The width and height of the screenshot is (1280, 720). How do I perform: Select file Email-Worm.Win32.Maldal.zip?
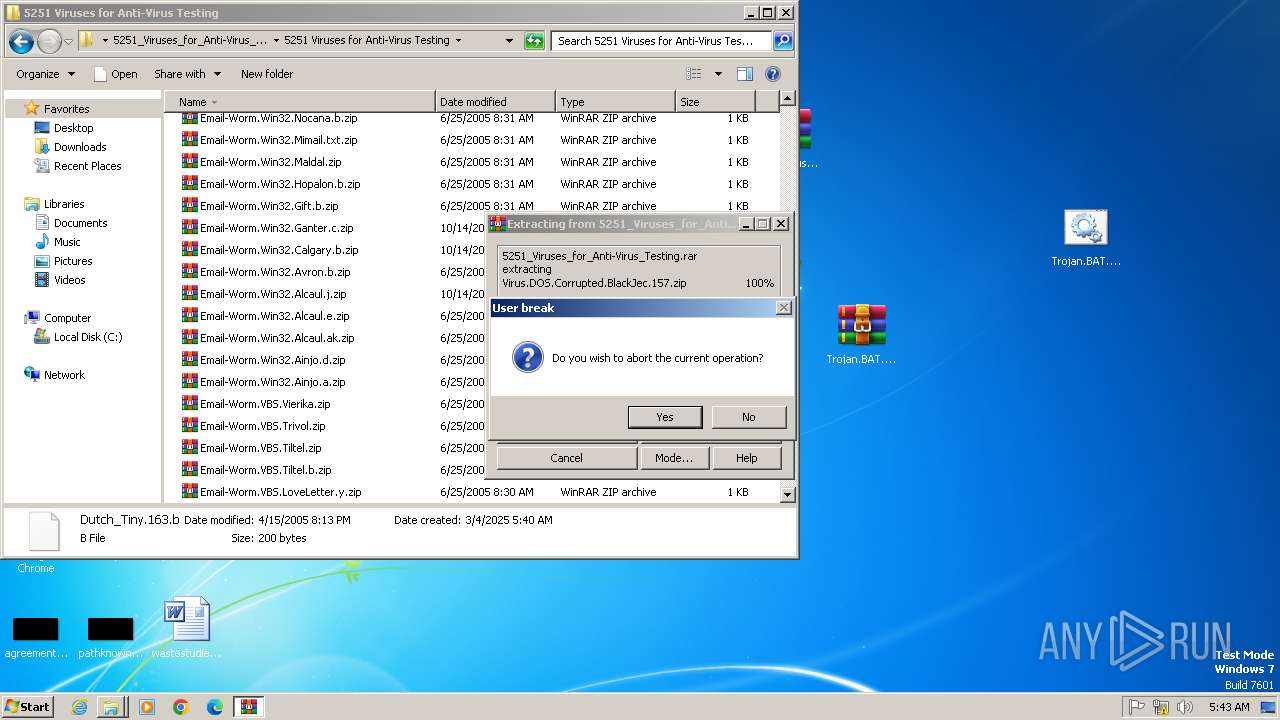[270, 162]
